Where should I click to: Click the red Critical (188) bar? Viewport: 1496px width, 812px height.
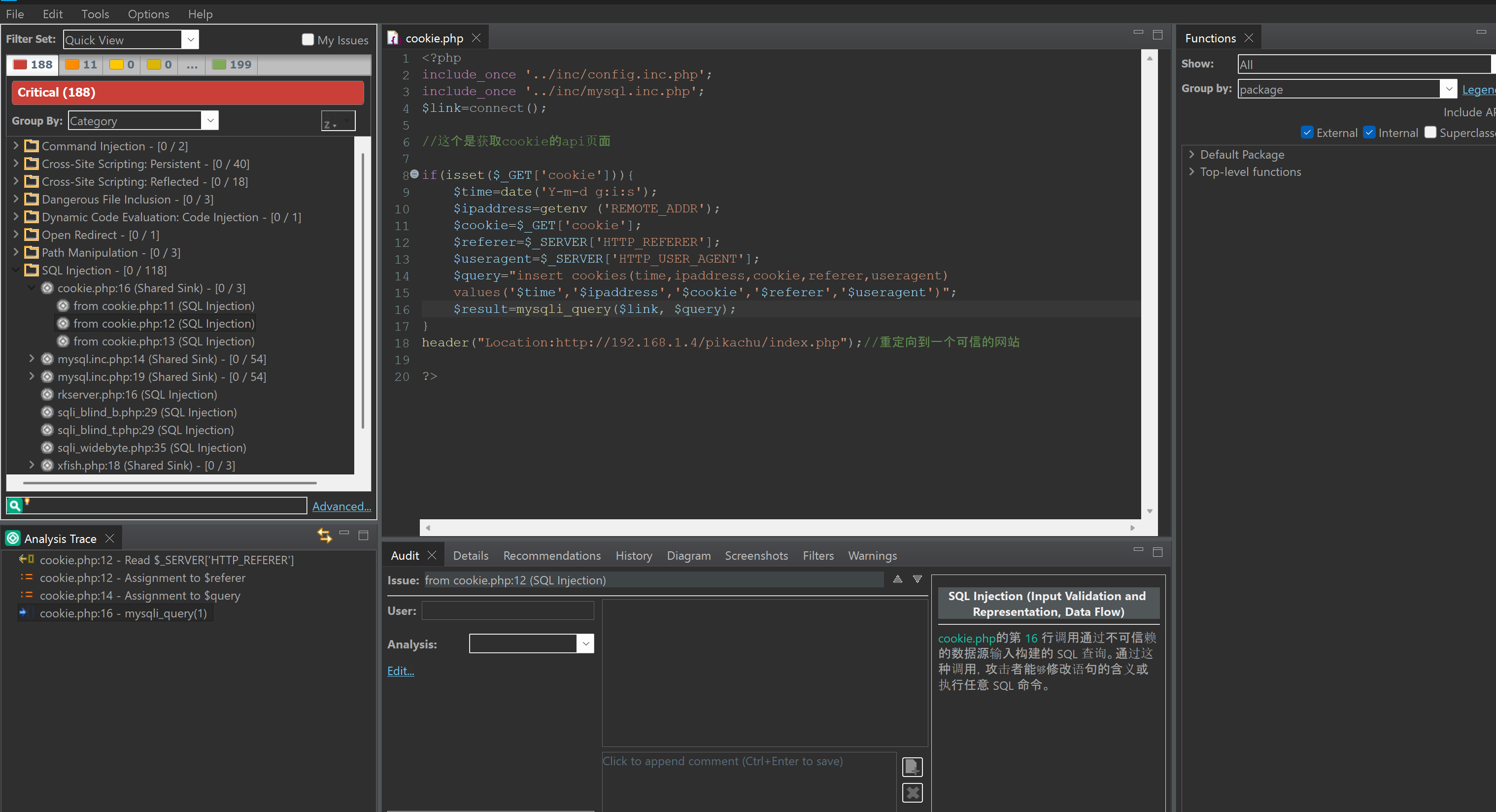click(188, 92)
